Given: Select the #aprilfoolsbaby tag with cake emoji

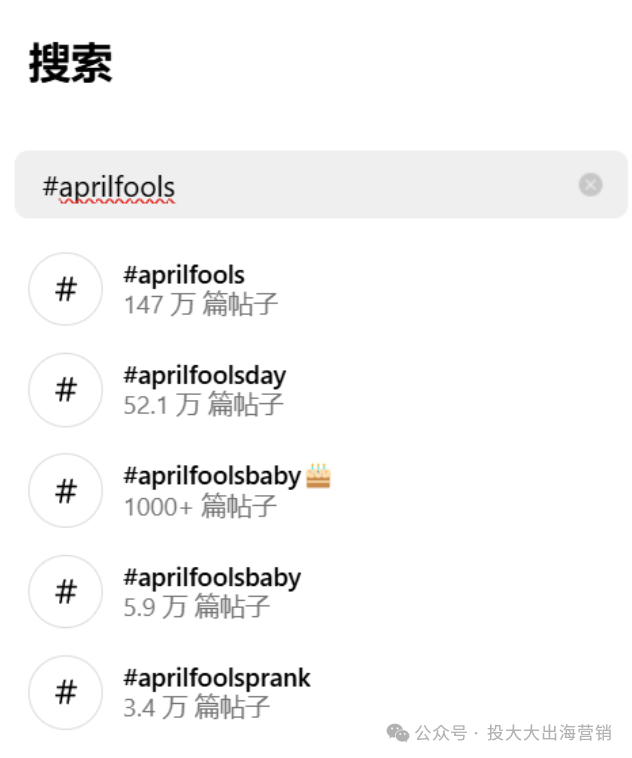Looking at the screenshot, I should click(212, 477).
